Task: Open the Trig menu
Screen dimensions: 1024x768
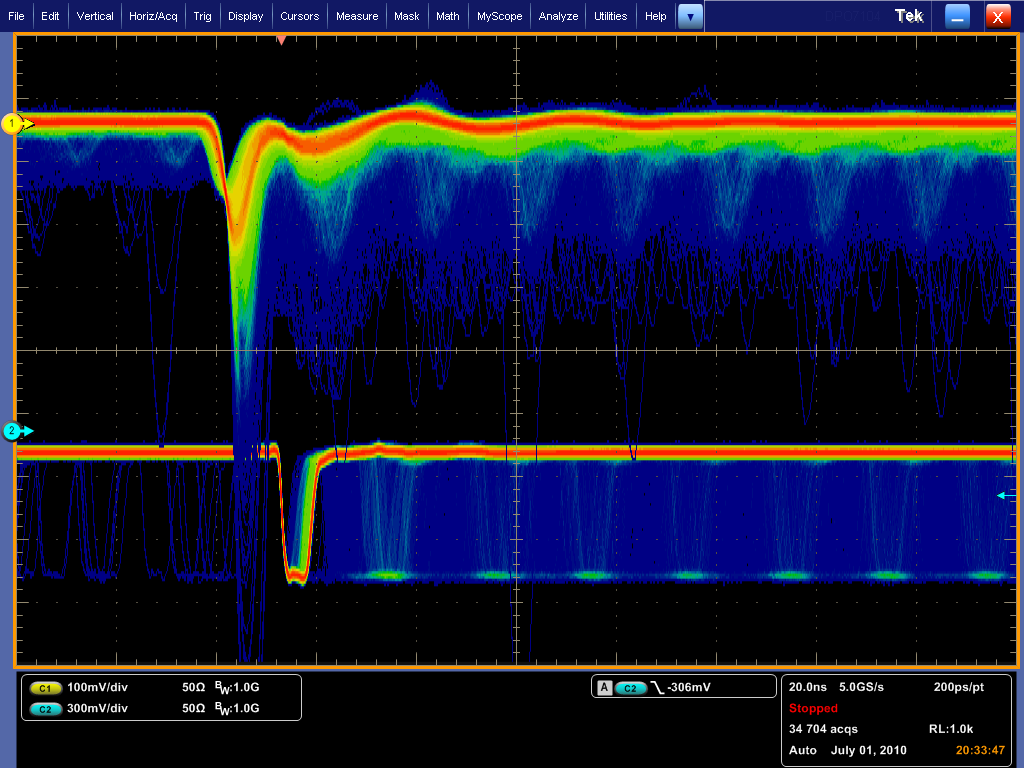Action: (202, 16)
